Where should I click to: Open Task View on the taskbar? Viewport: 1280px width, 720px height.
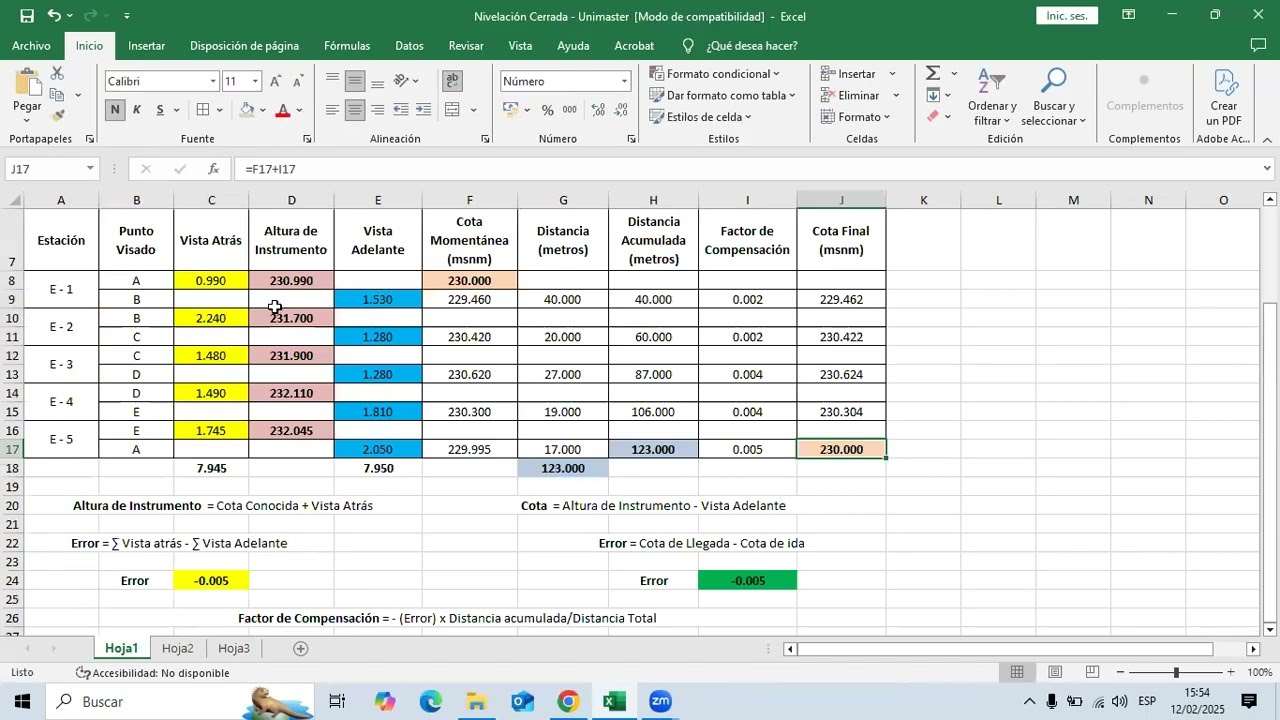click(337, 702)
